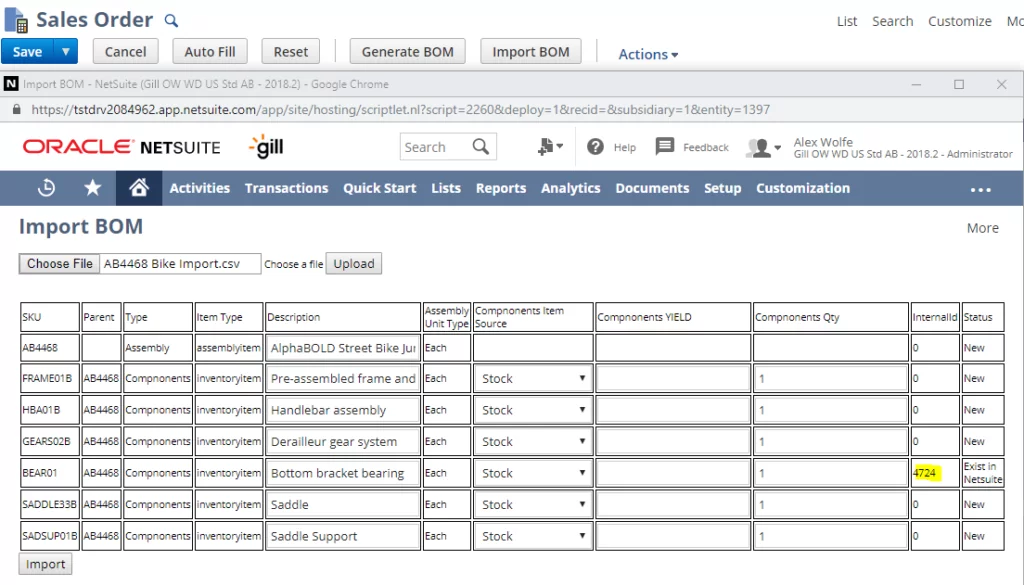
Task: Click the Feedback link text
Action: 706,148
